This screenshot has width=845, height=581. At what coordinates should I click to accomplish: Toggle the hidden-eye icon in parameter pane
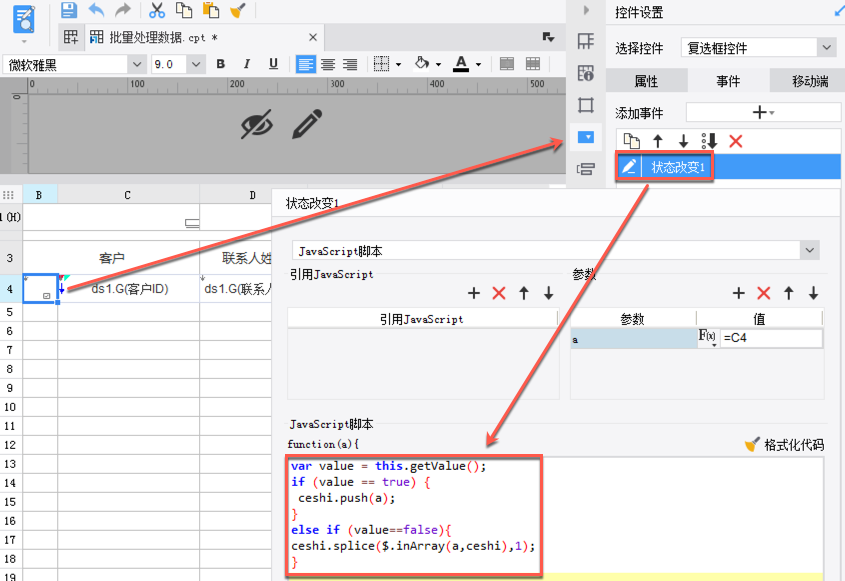pyautogui.click(x=257, y=124)
